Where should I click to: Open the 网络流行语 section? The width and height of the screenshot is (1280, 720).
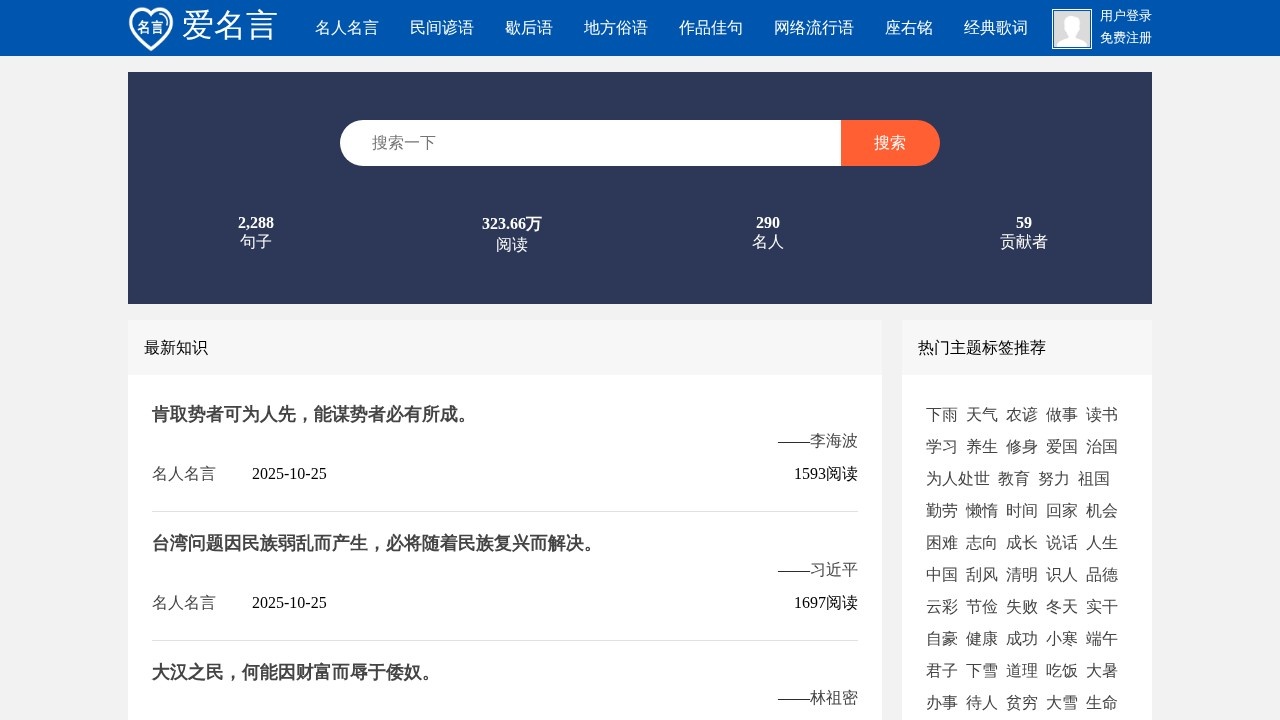[813, 28]
